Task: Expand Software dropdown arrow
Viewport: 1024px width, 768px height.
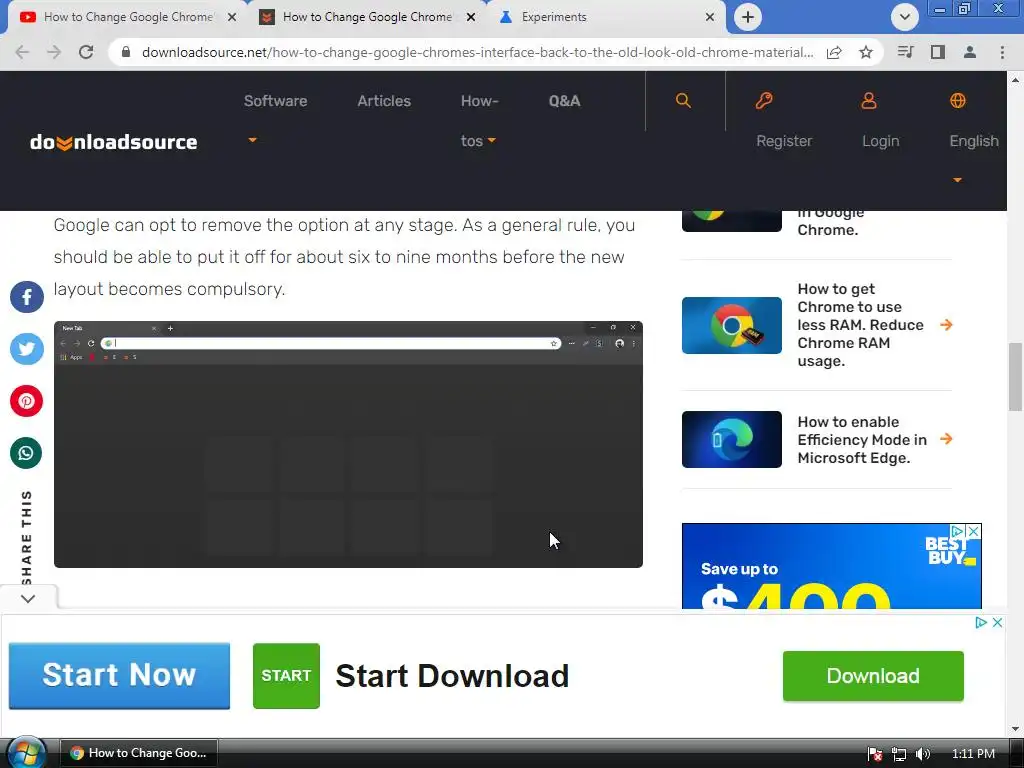Action: (x=252, y=140)
